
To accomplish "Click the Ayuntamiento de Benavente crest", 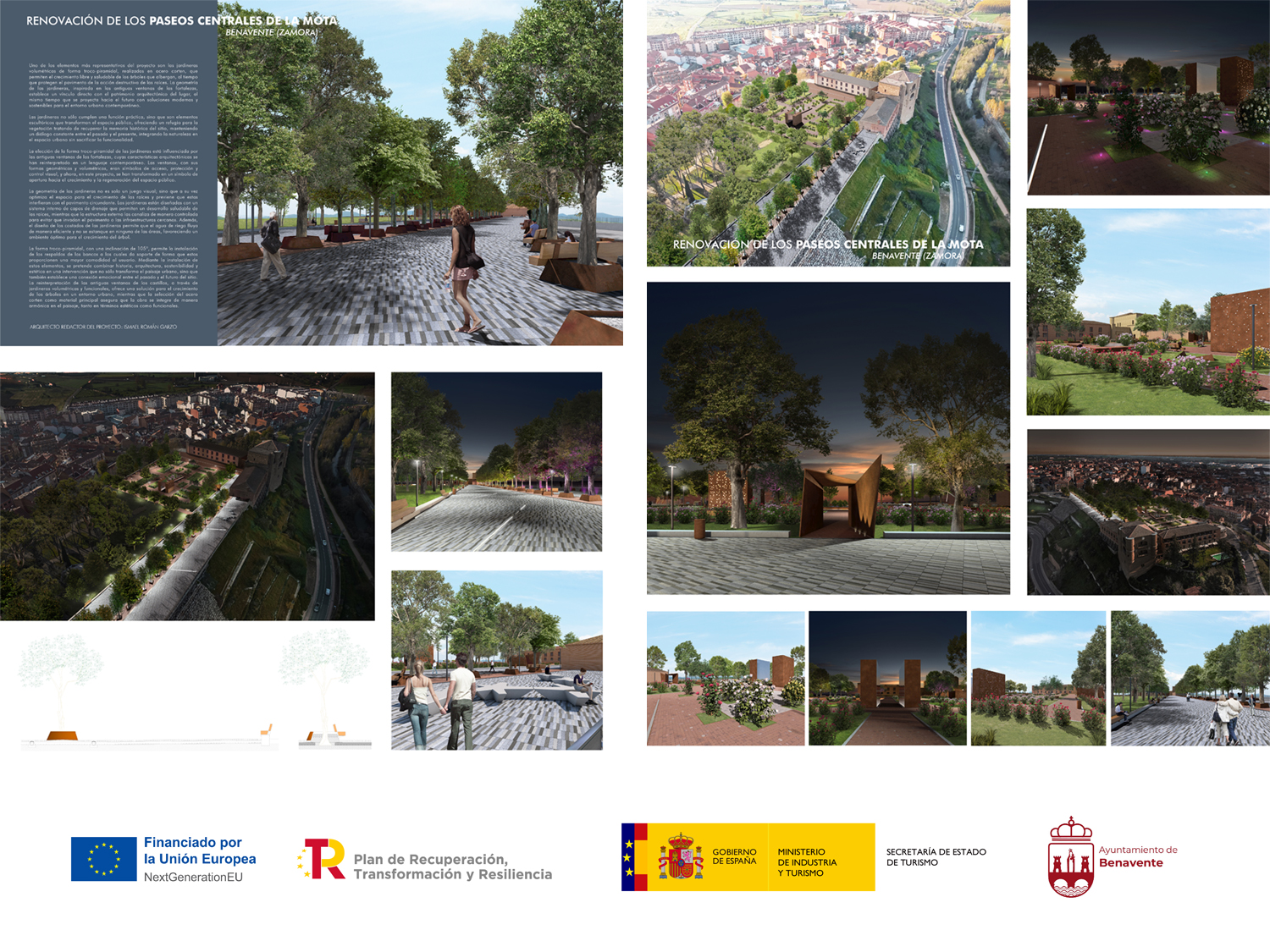I will pos(1071,857).
